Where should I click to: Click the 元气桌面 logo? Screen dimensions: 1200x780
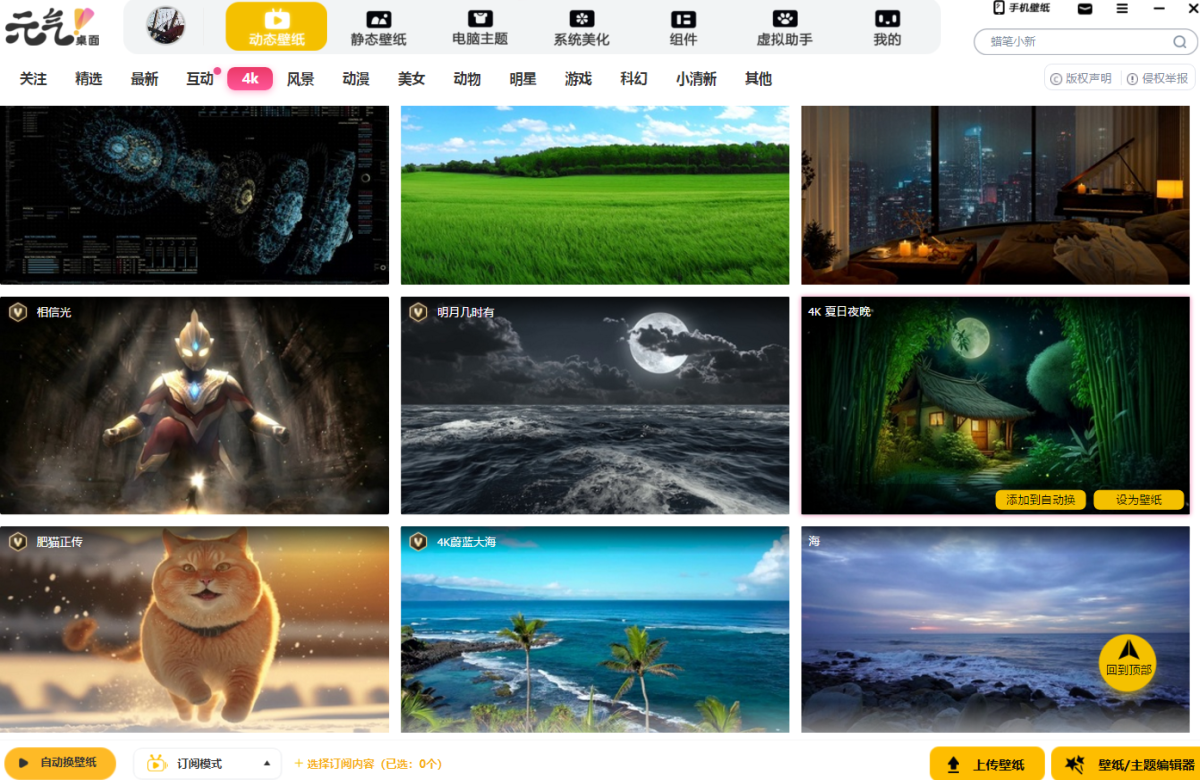pyautogui.click(x=52, y=26)
